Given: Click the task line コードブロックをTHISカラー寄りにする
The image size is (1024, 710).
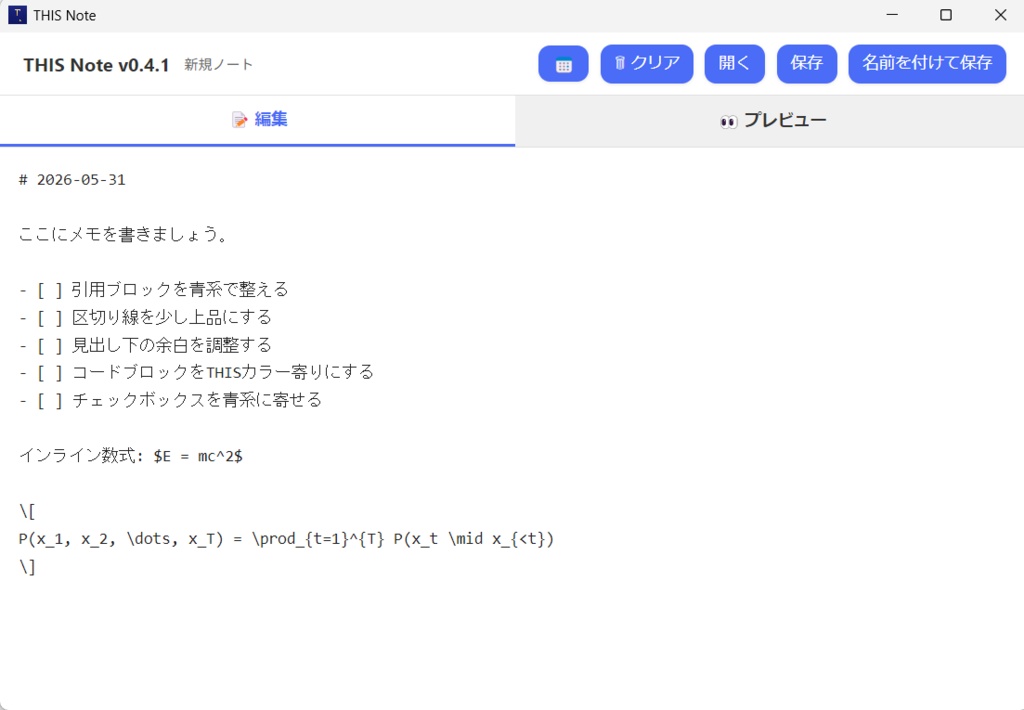Looking at the screenshot, I should point(196,372).
